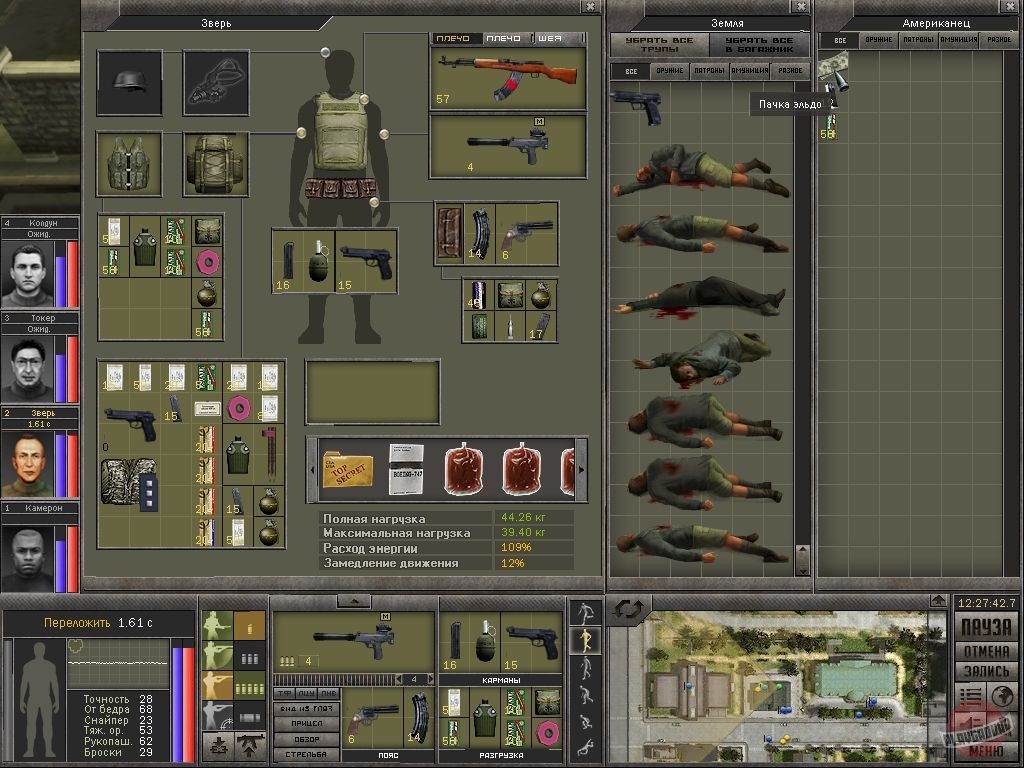Choose the single-shot fire mode
This screenshot has width=1024, height=768.
click(x=249, y=626)
